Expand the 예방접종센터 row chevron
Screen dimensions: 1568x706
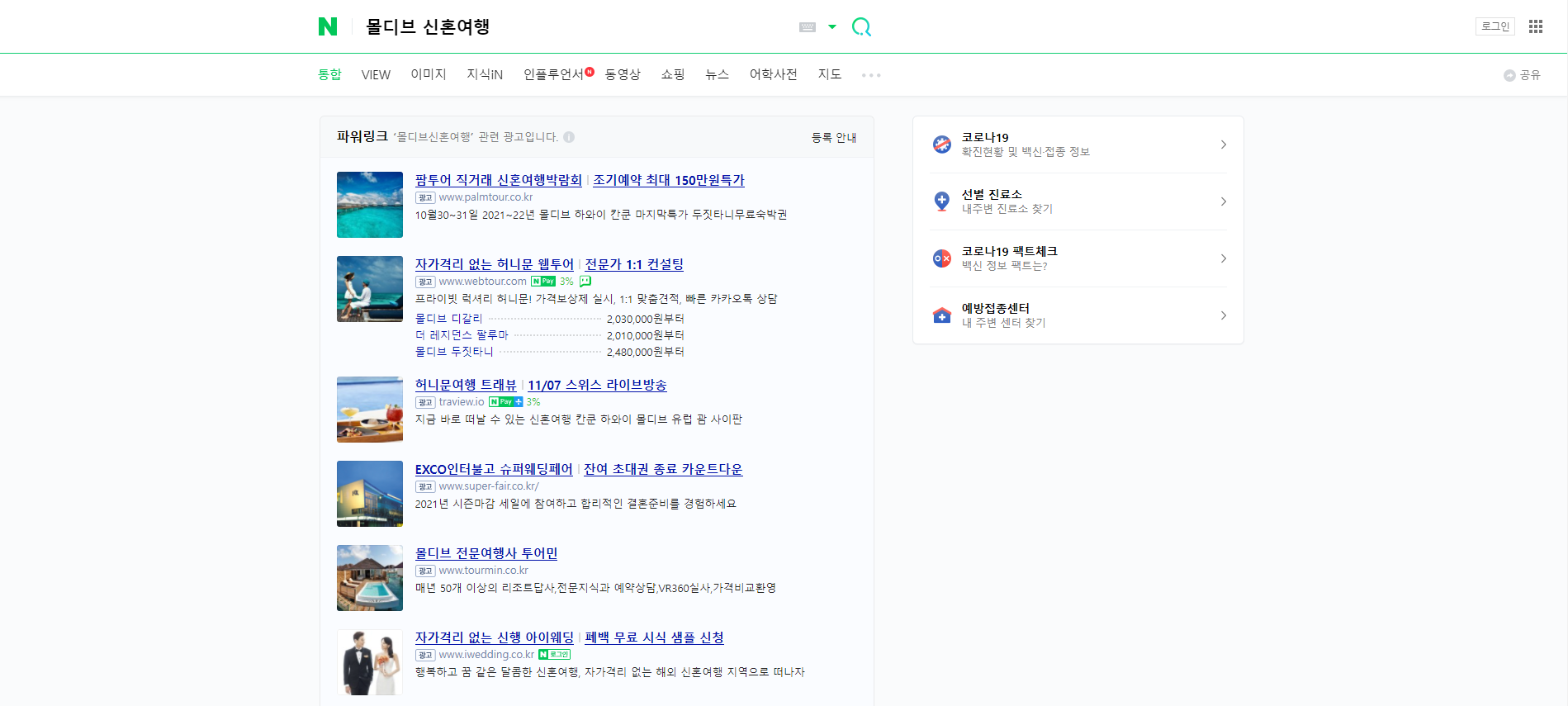pos(1224,315)
